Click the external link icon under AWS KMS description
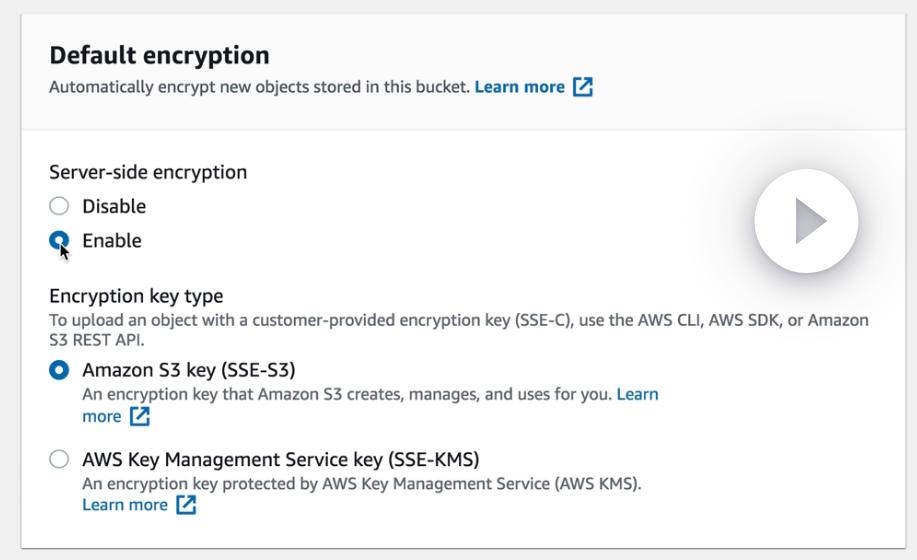917x560 pixels. tap(186, 505)
